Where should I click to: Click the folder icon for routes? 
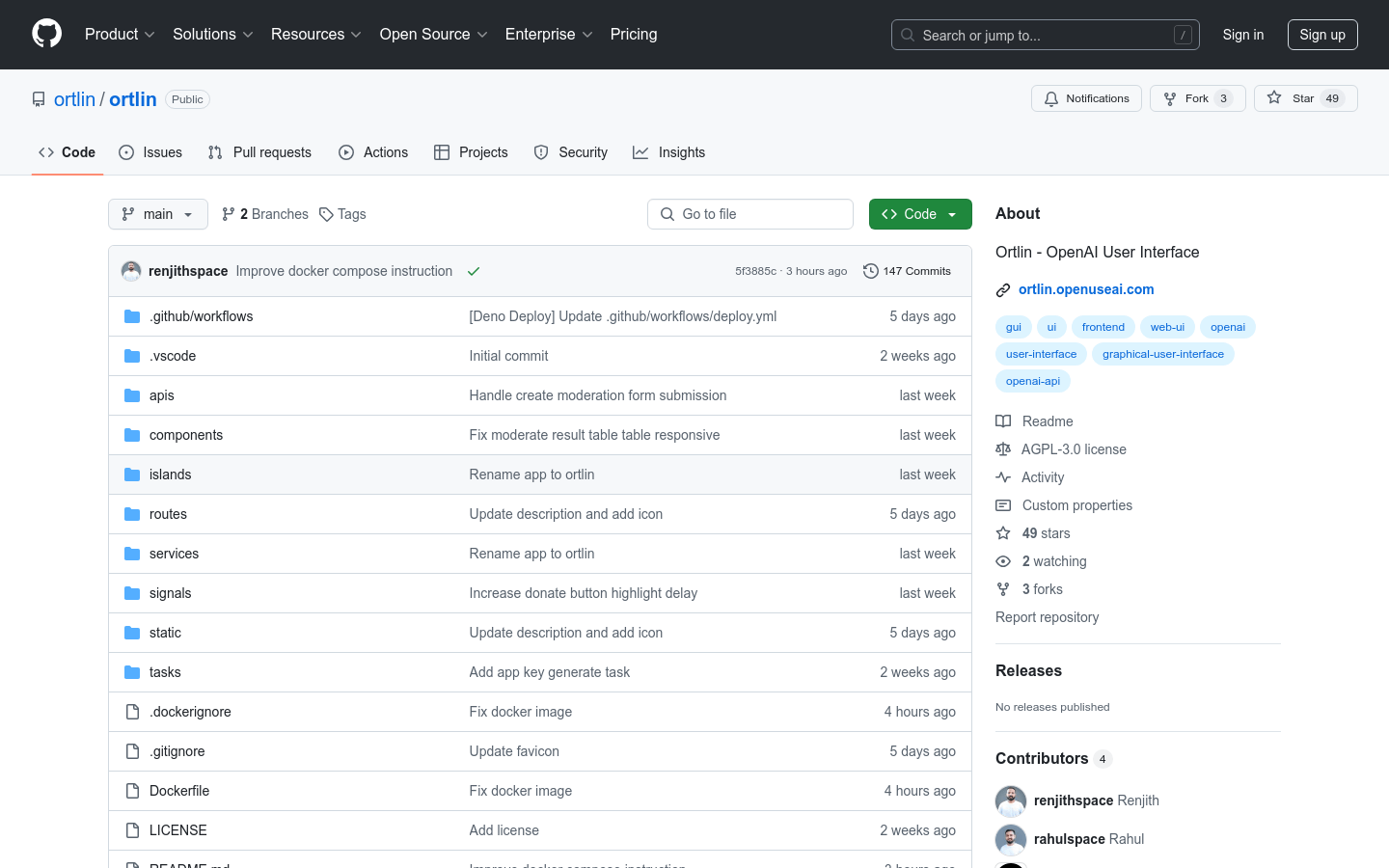pyautogui.click(x=132, y=514)
